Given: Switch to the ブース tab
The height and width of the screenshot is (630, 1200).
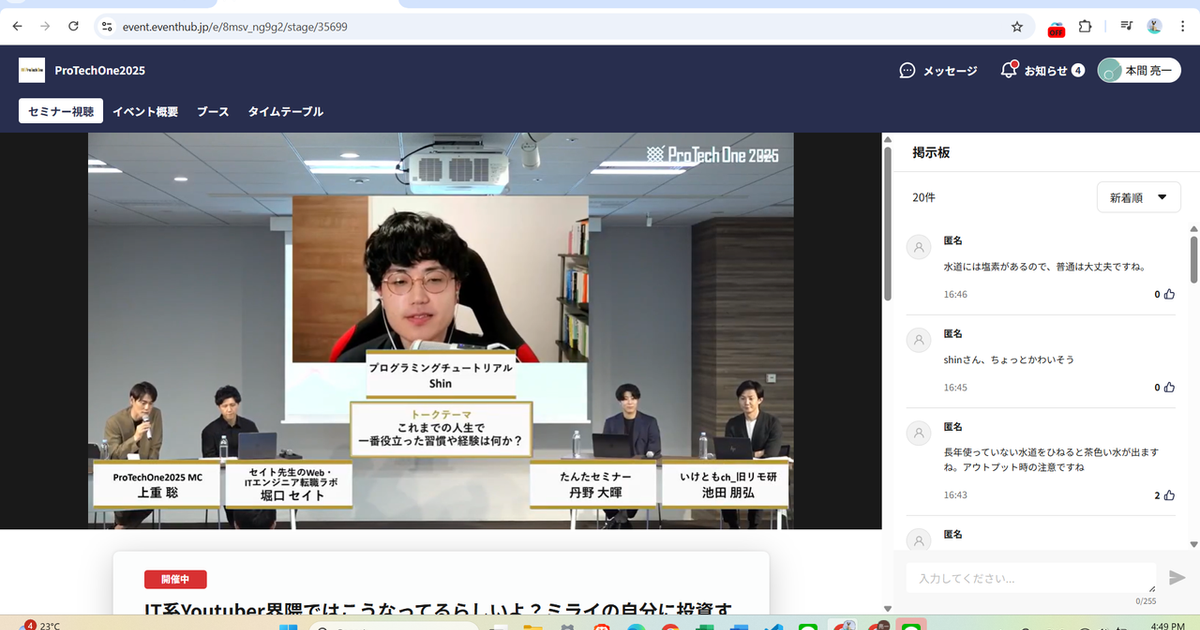Looking at the screenshot, I should click(x=213, y=112).
